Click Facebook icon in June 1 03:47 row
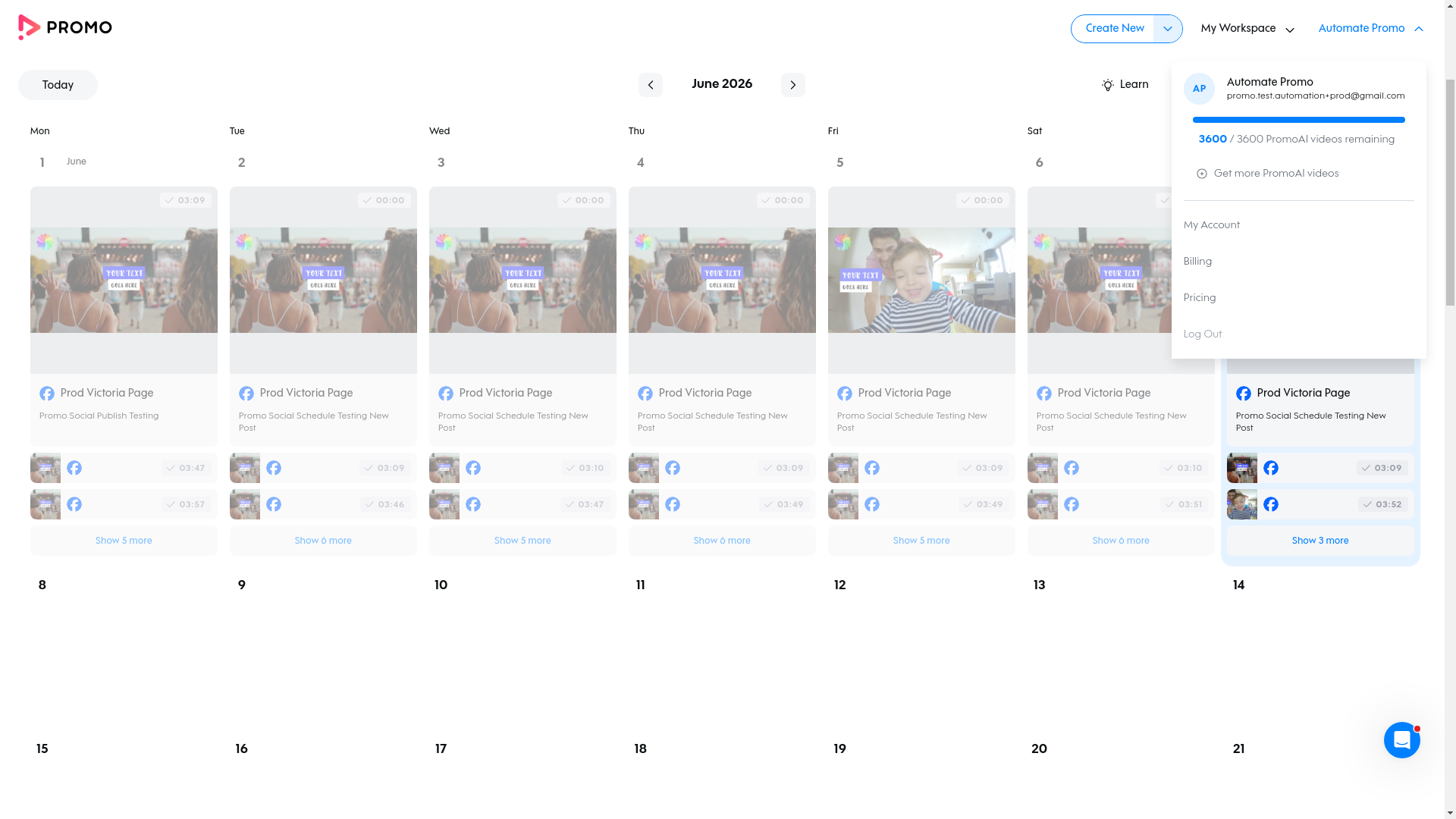 (x=74, y=468)
